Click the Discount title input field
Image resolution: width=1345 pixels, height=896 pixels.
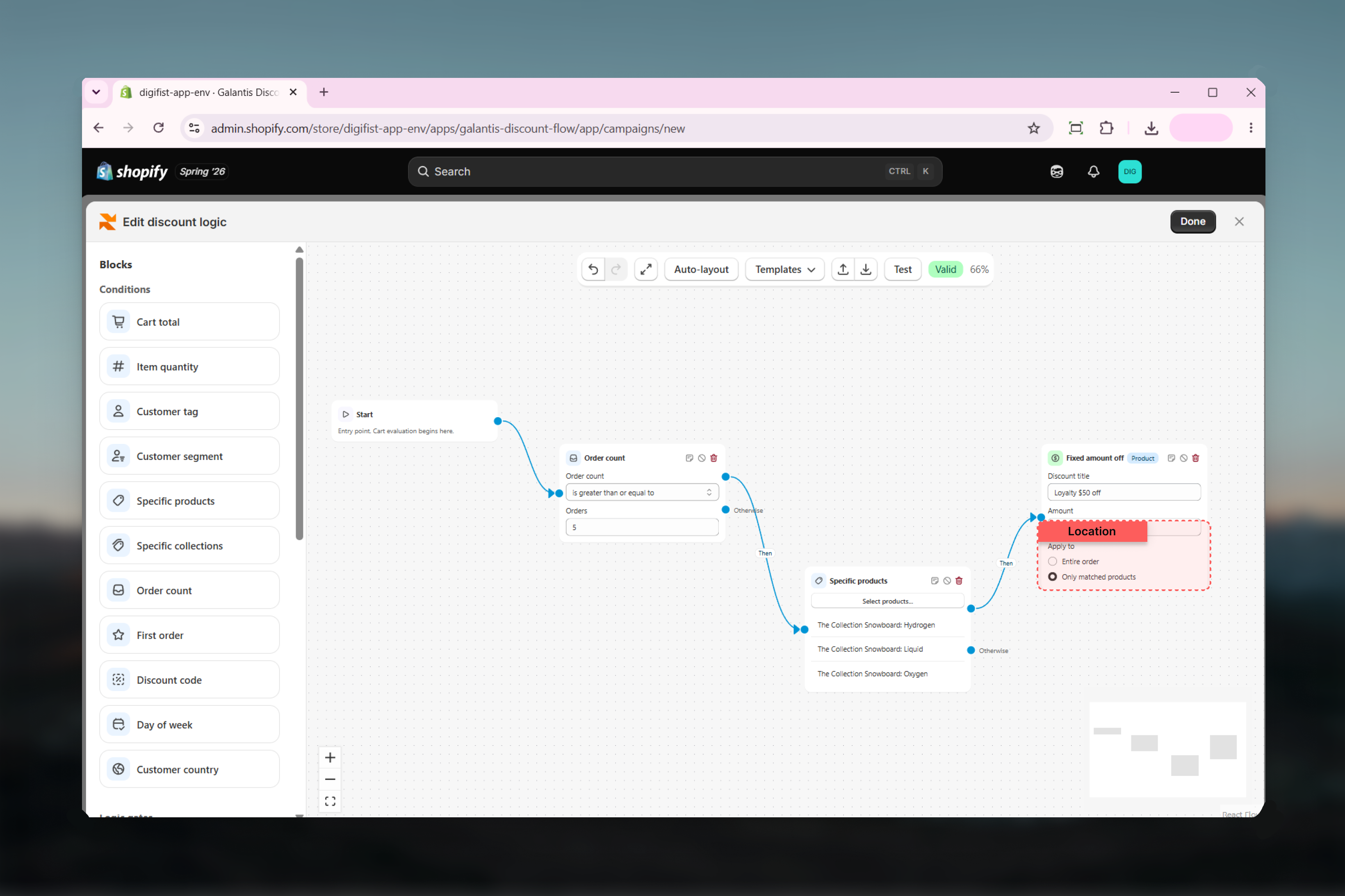[1123, 493]
